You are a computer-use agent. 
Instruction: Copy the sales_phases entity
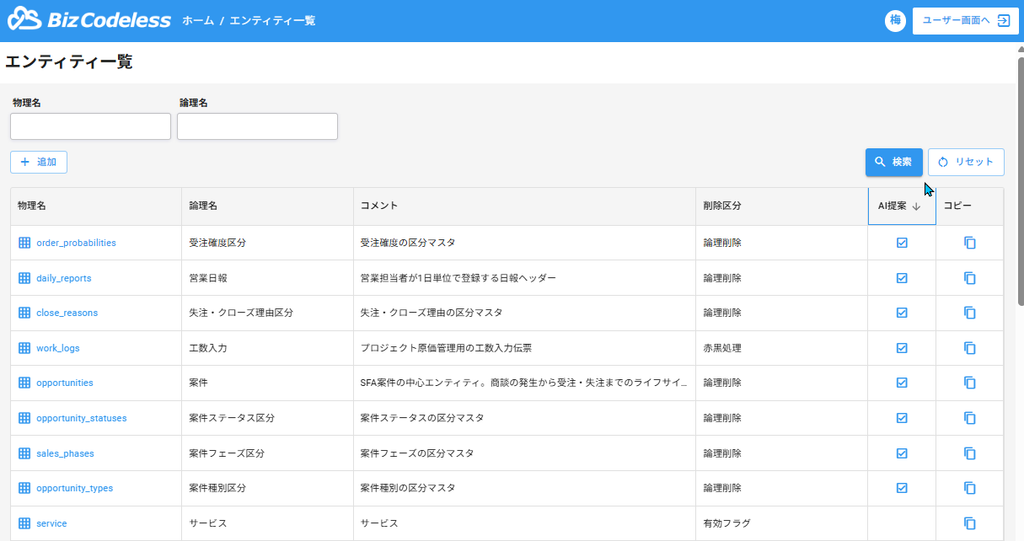[x=970, y=453]
